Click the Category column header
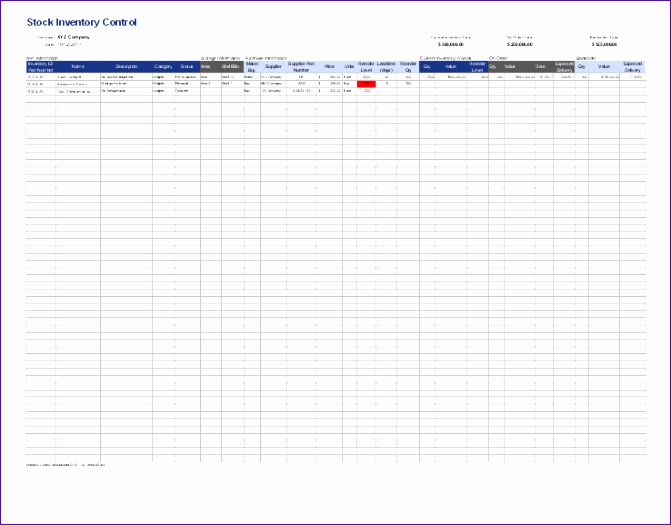The image size is (671, 525). click(x=163, y=66)
